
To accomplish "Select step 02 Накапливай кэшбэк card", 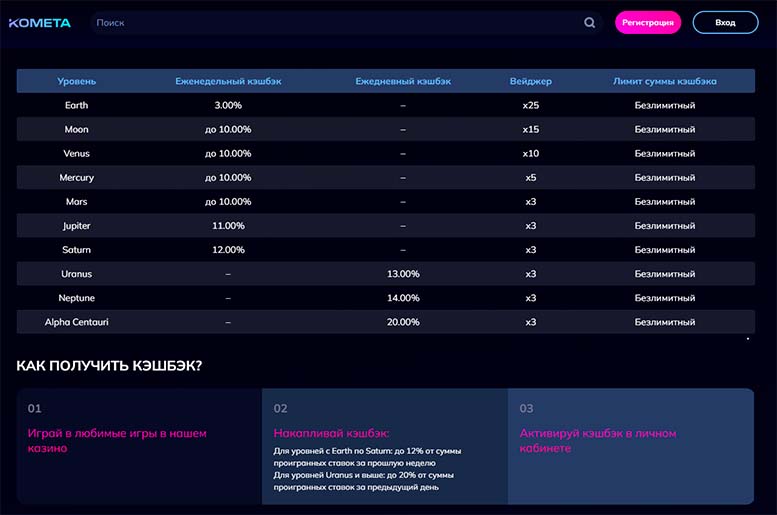I will coord(385,446).
